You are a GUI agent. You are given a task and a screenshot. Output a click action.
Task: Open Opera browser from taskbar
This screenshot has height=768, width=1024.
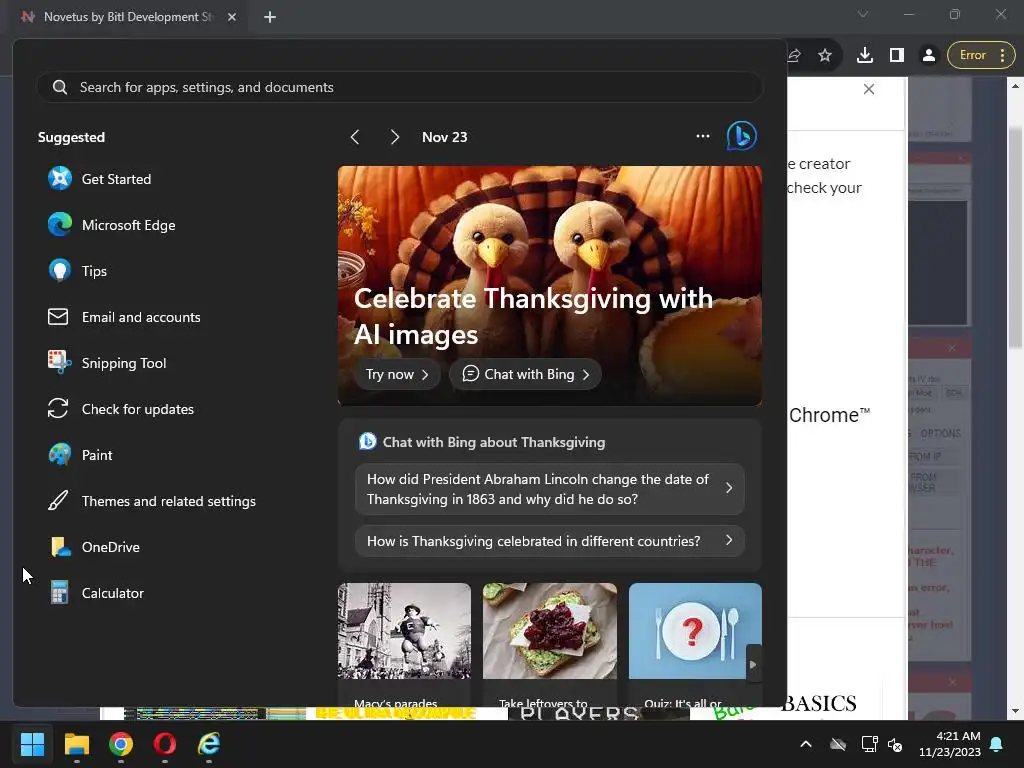point(165,744)
